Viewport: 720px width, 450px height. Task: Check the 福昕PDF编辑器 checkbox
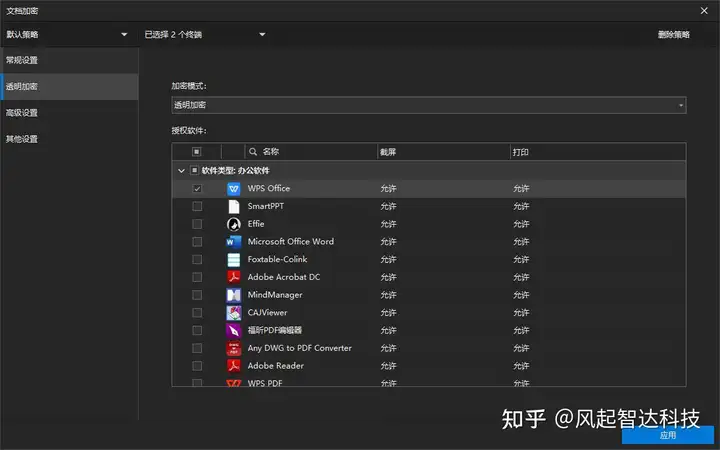point(197,330)
